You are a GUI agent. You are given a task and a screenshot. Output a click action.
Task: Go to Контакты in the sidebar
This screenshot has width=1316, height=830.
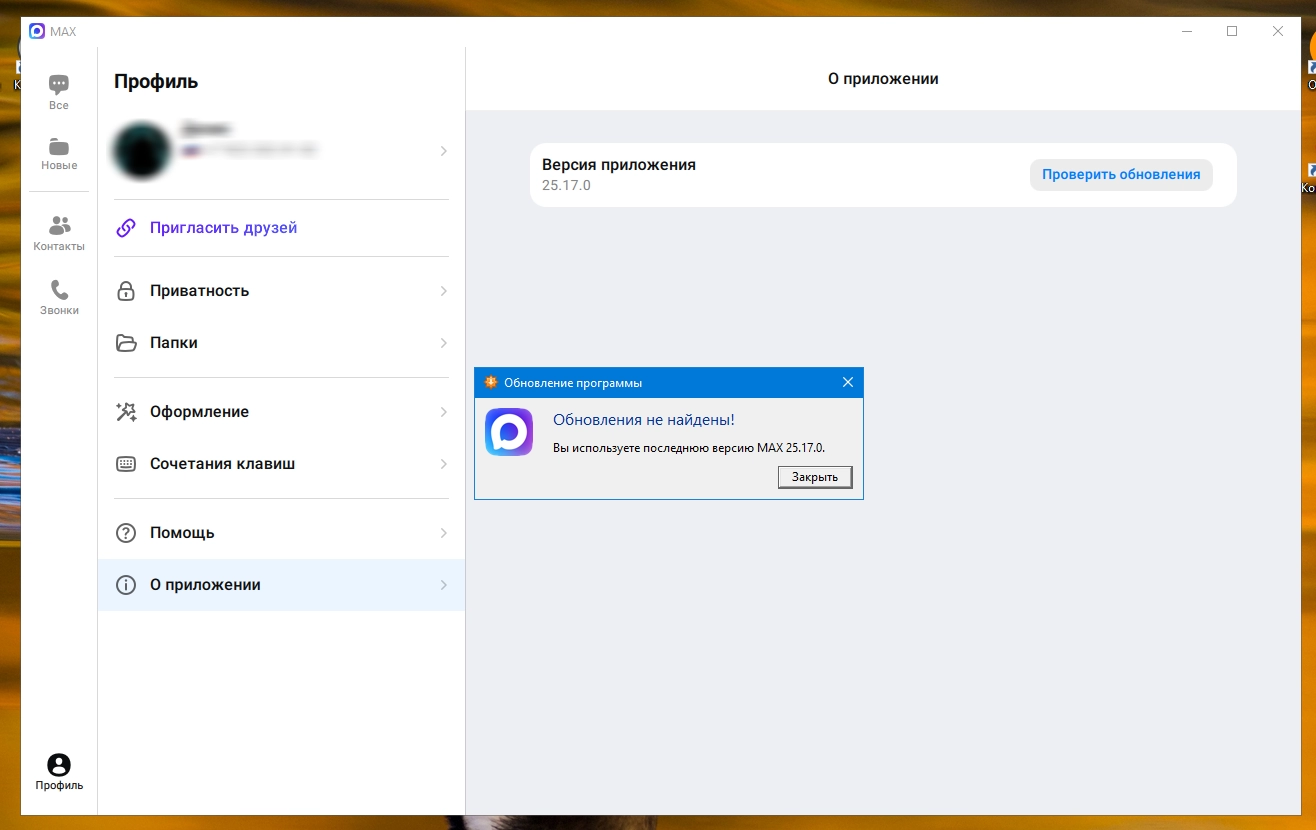pos(59,234)
